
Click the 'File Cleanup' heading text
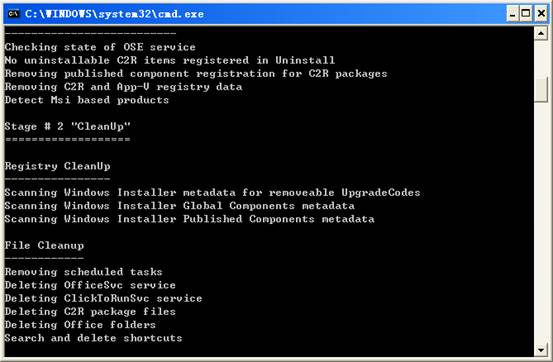[x=44, y=245]
